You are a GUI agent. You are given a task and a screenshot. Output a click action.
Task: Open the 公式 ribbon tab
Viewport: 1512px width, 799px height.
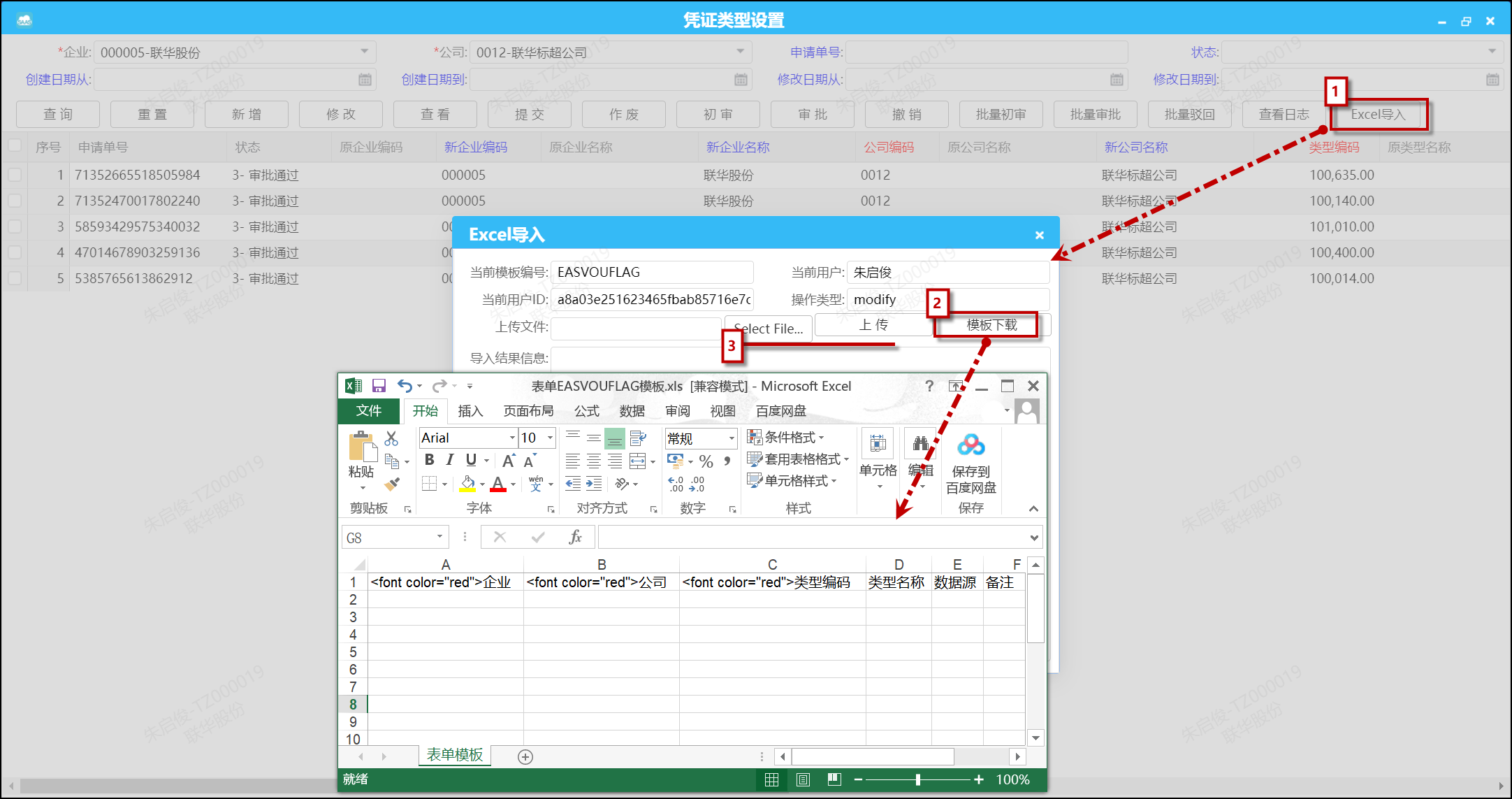click(x=586, y=411)
